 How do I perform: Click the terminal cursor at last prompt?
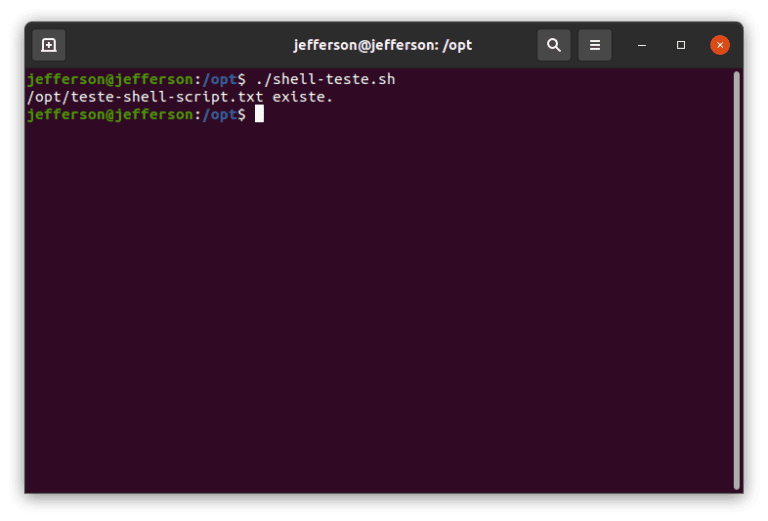259,114
